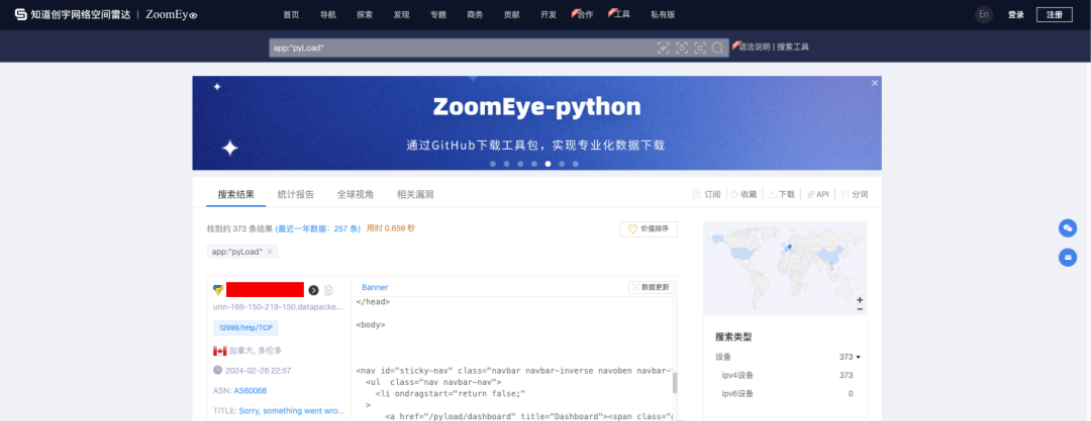The image size is (1091, 421).
Task: Click the banner code vertical scrollbar
Action: coord(675,383)
